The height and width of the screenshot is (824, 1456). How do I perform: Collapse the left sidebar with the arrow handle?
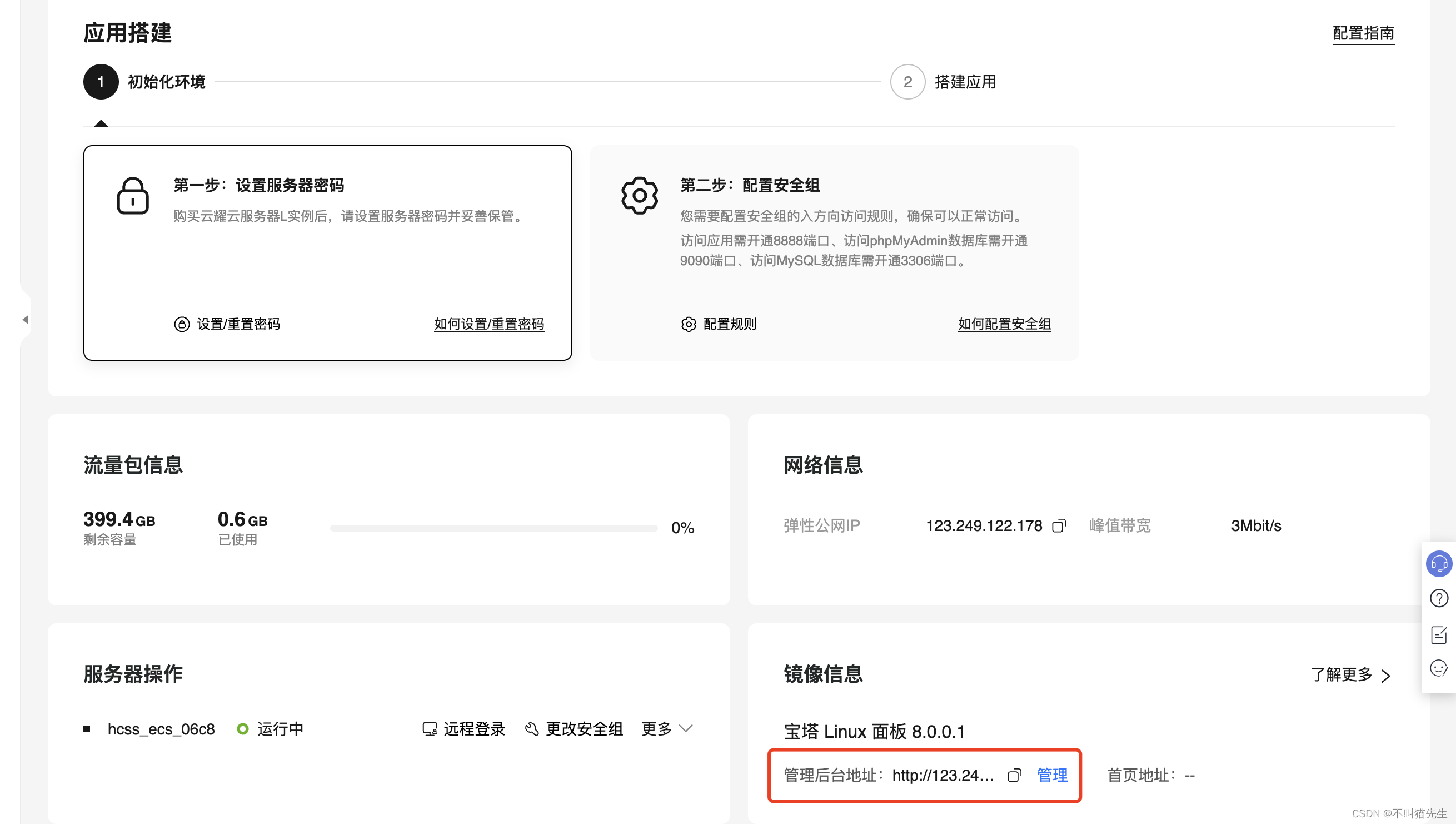[x=26, y=320]
